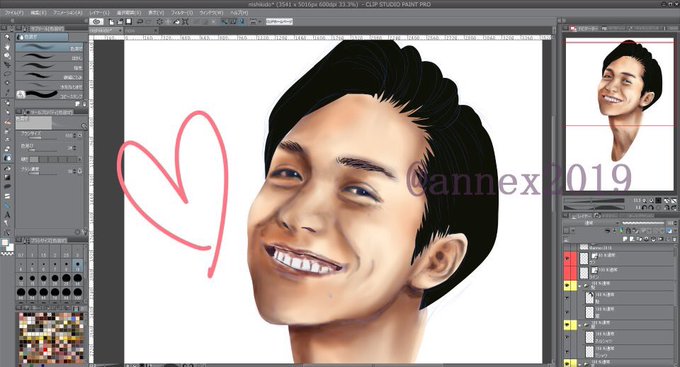Screen dimensions: 680x367
Task: Select the Operation object tool
Action: click(7, 55)
